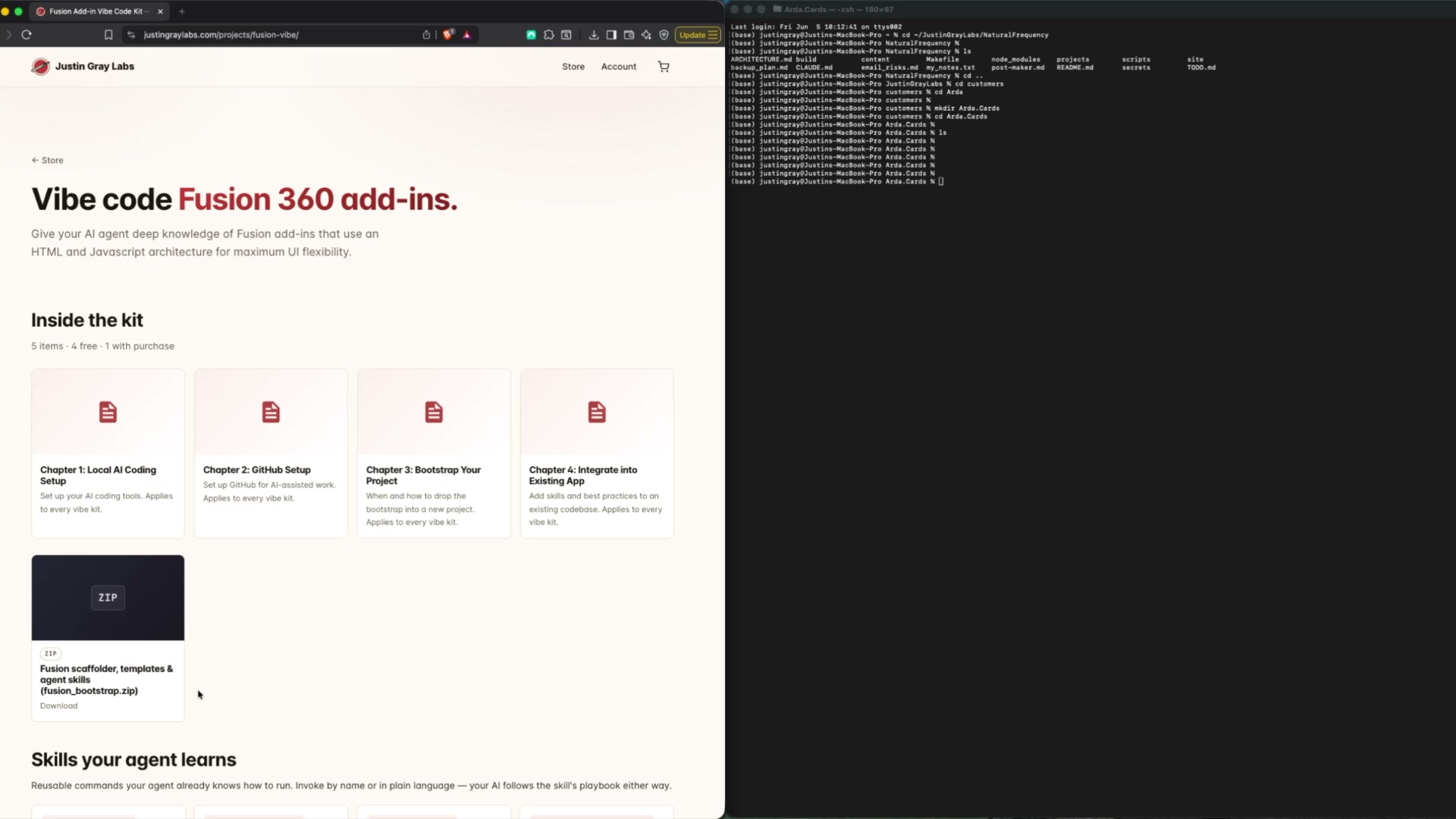Click the 'Vibe code Fusion 360 add-ins.' headline
The height and width of the screenshot is (819, 1456).
(x=244, y=199)
